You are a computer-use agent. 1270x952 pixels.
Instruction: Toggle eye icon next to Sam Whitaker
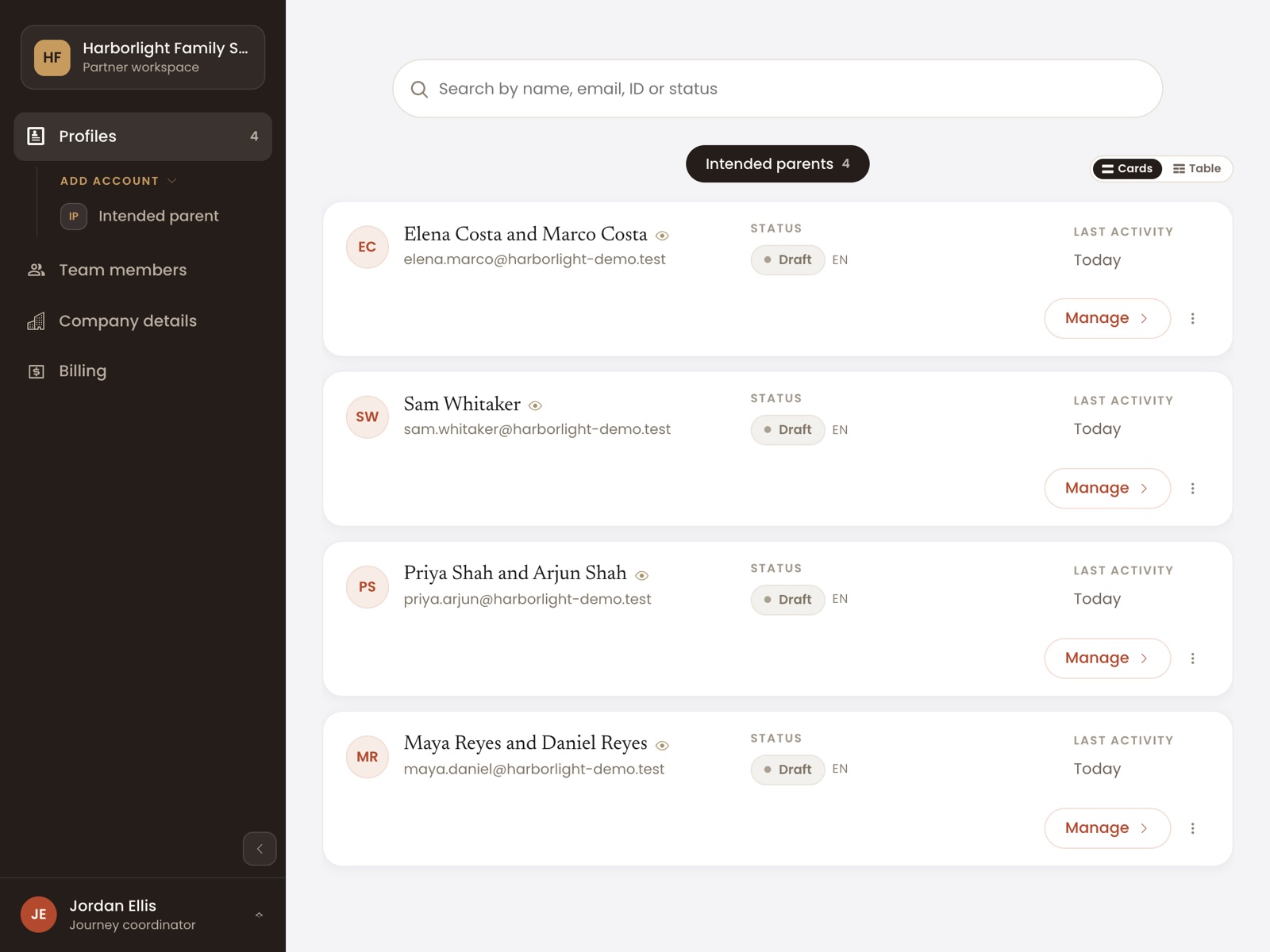coord(536,405)
